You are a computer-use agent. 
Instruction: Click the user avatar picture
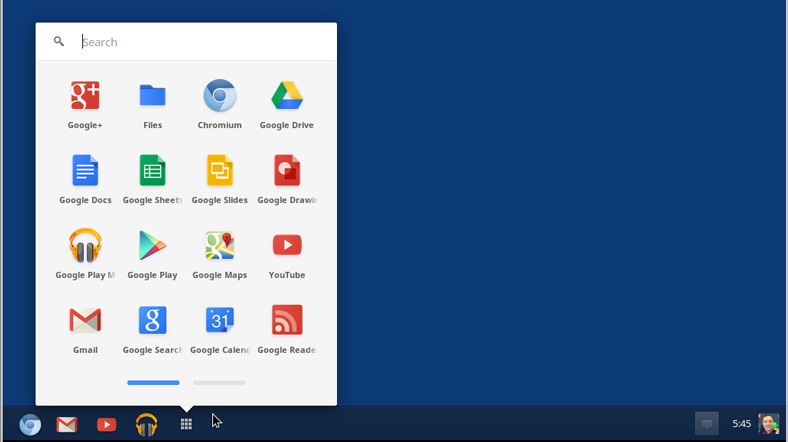tap(768, 424)
